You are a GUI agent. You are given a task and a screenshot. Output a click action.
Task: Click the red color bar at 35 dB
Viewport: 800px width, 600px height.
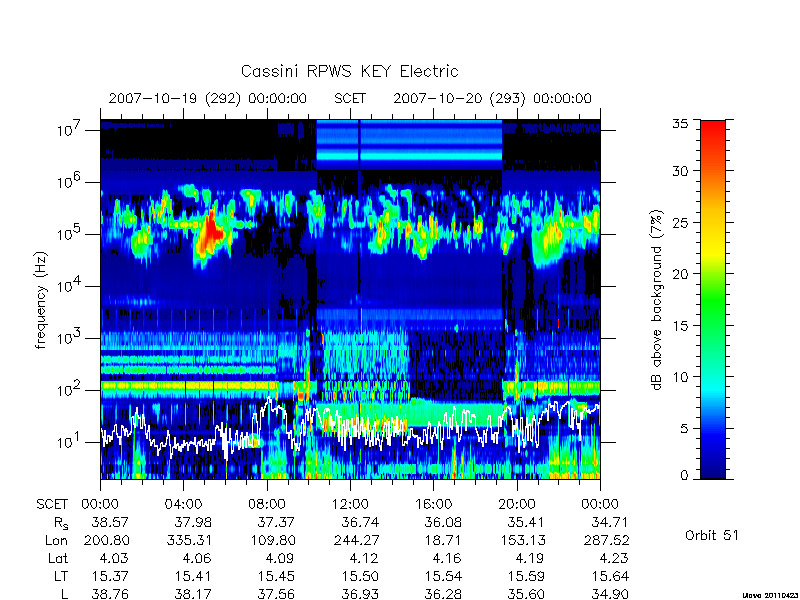pyautogui.click(x=713, y=125)
